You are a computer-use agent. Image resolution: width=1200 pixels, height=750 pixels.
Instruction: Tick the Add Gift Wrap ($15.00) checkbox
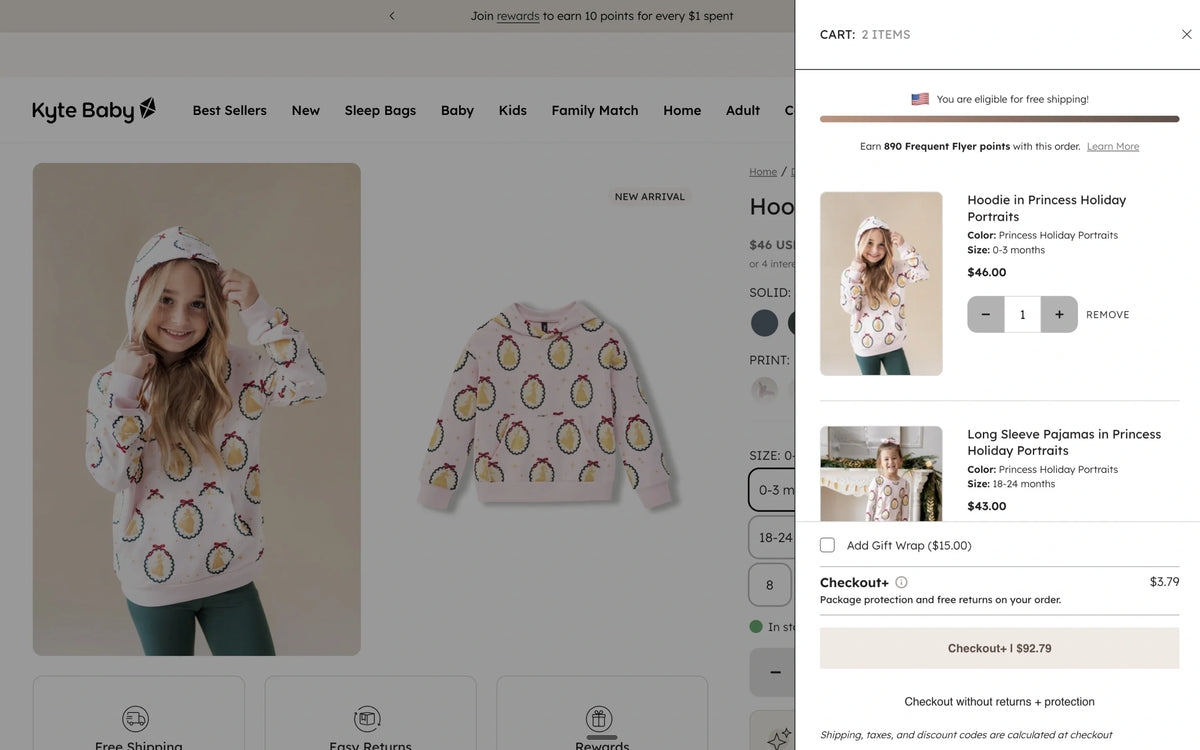pyautogui.click(x=827, y=545)
